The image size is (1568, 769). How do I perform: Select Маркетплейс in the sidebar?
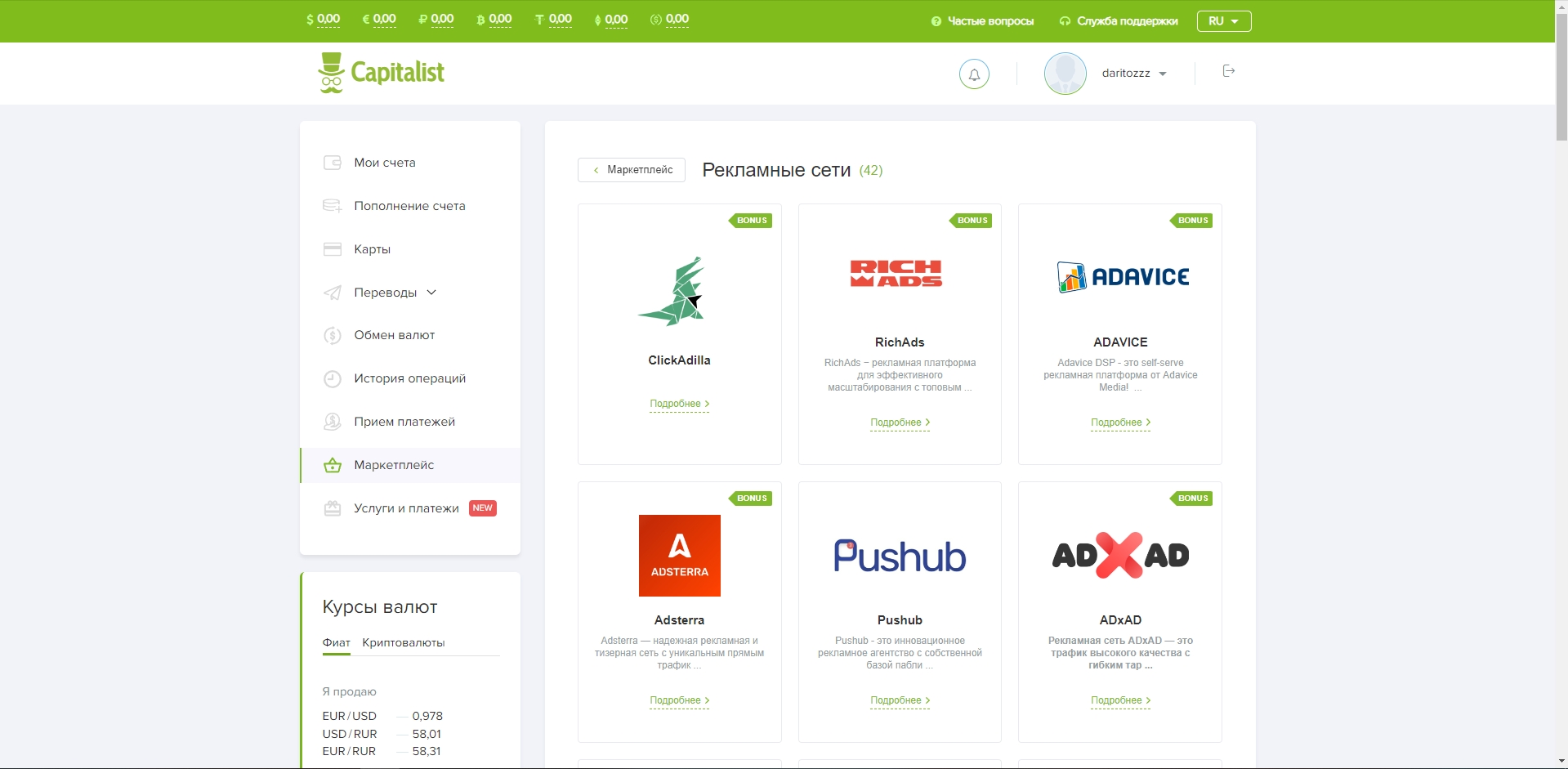coord(410,465)
